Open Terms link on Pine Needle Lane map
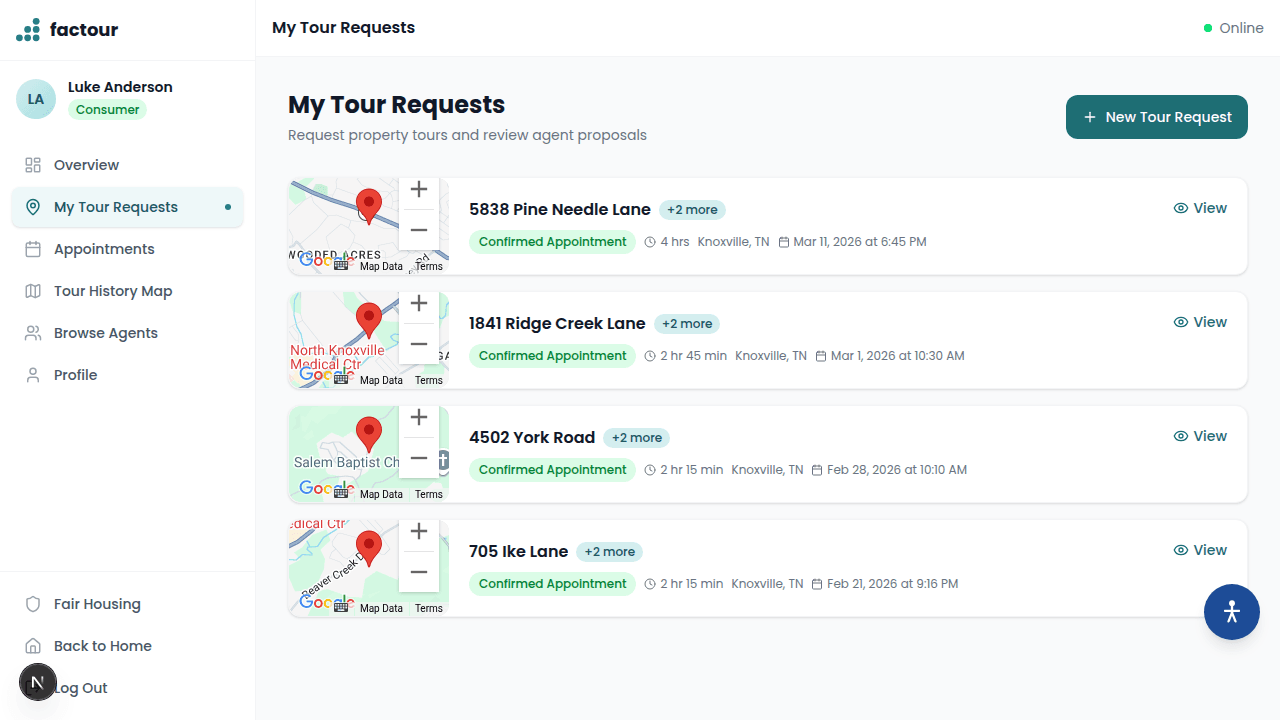1280x720 pixels. pos(428,266)
